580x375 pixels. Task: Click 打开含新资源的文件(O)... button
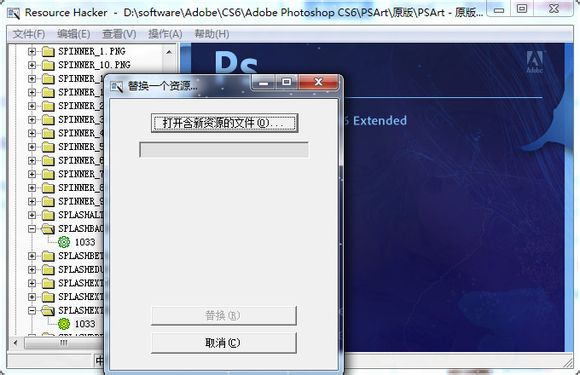click(x=224, y=123)
